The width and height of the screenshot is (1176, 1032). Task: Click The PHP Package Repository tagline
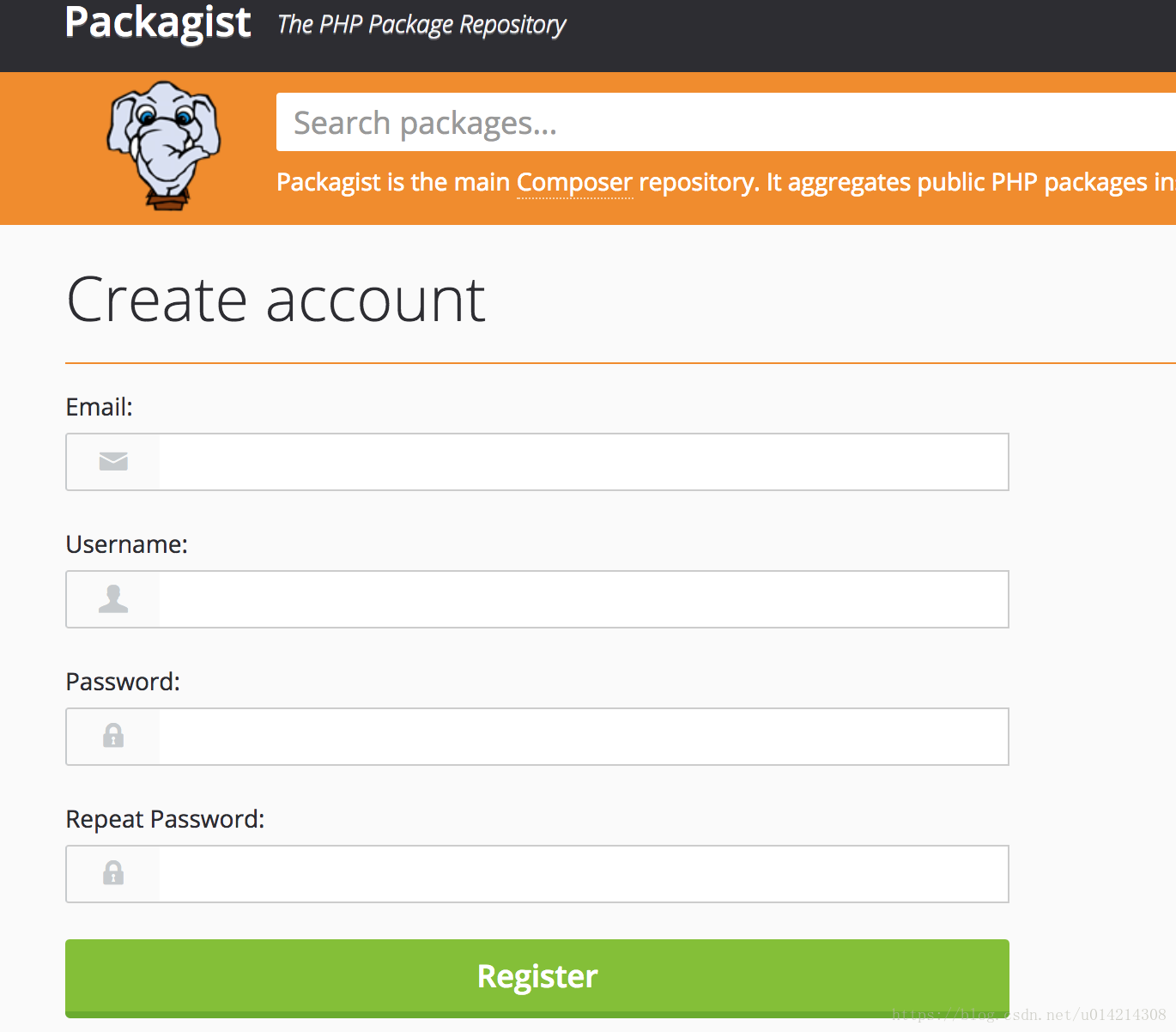[x=421, y=25]
